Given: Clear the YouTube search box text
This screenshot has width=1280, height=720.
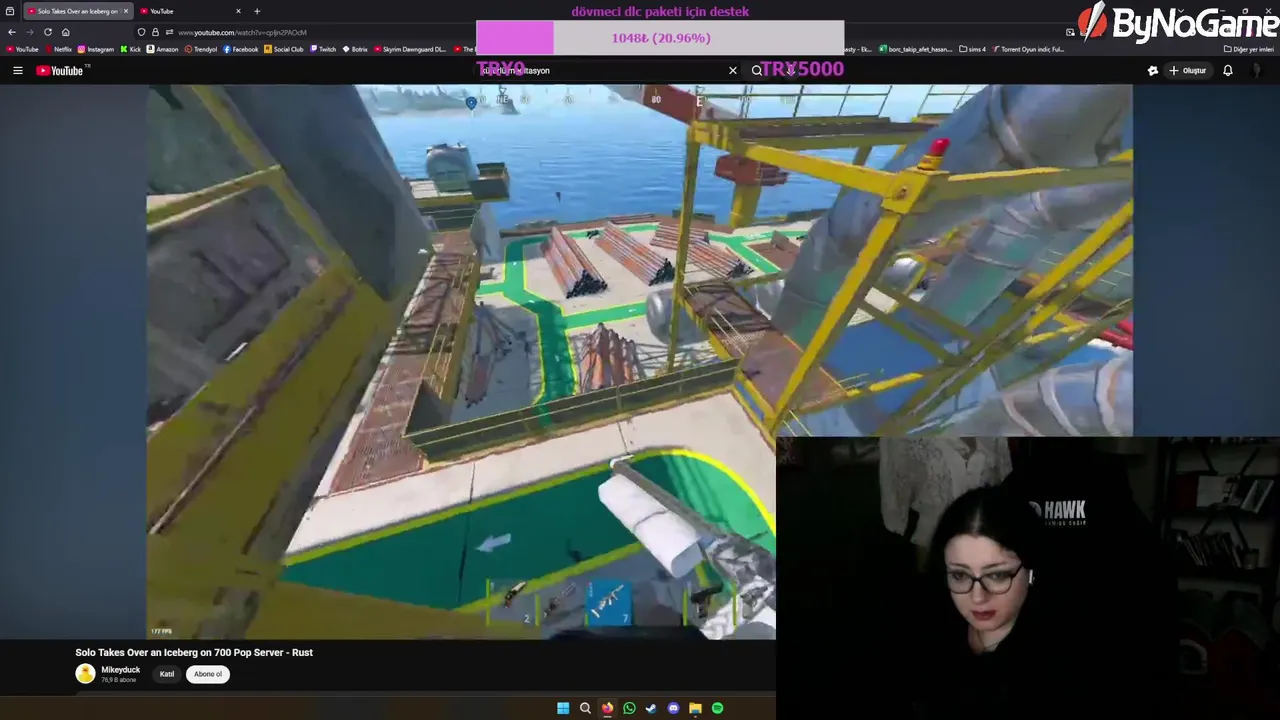Looking at the screenshot, I should pos(733,70).
